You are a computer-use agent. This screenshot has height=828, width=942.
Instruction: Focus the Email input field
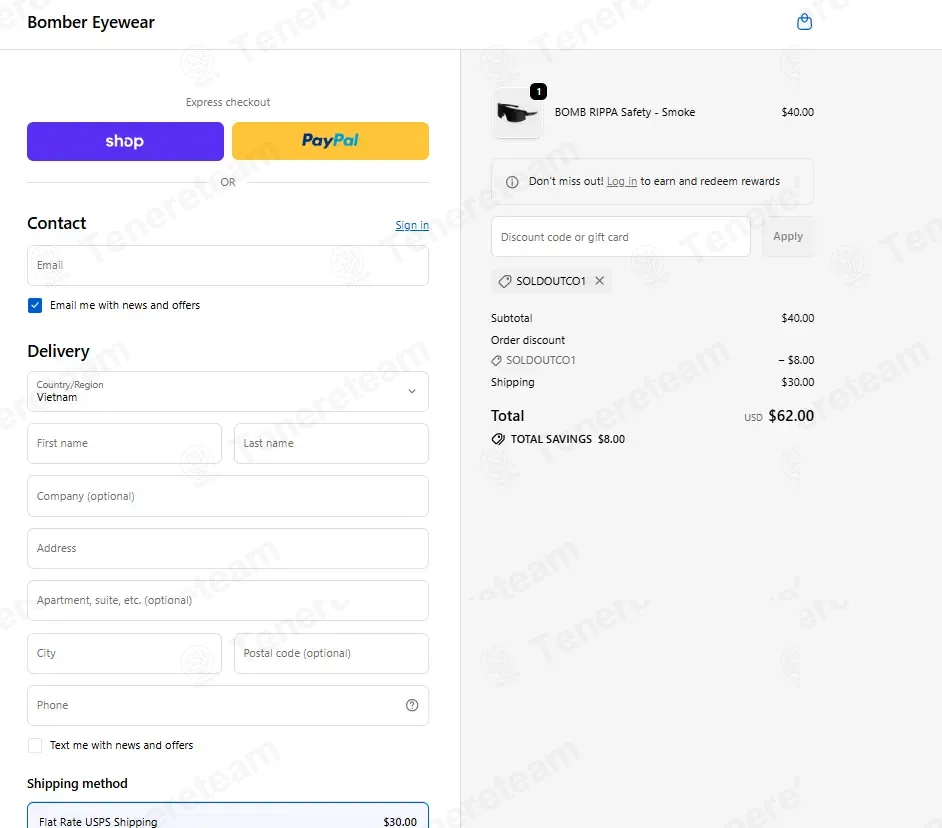click(228, 265)
